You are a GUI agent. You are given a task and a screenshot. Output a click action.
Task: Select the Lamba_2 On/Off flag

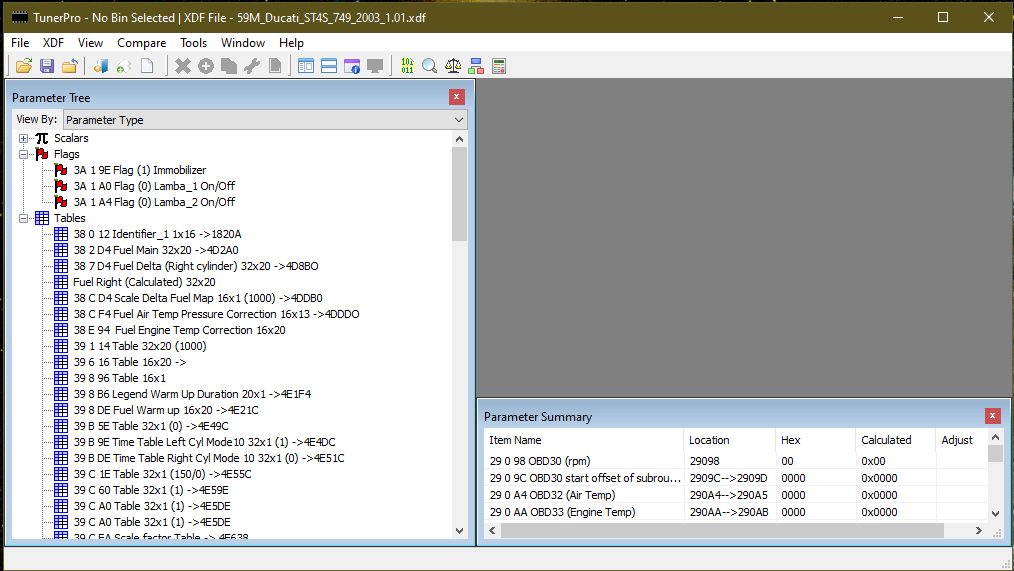[x=154, y=202]
